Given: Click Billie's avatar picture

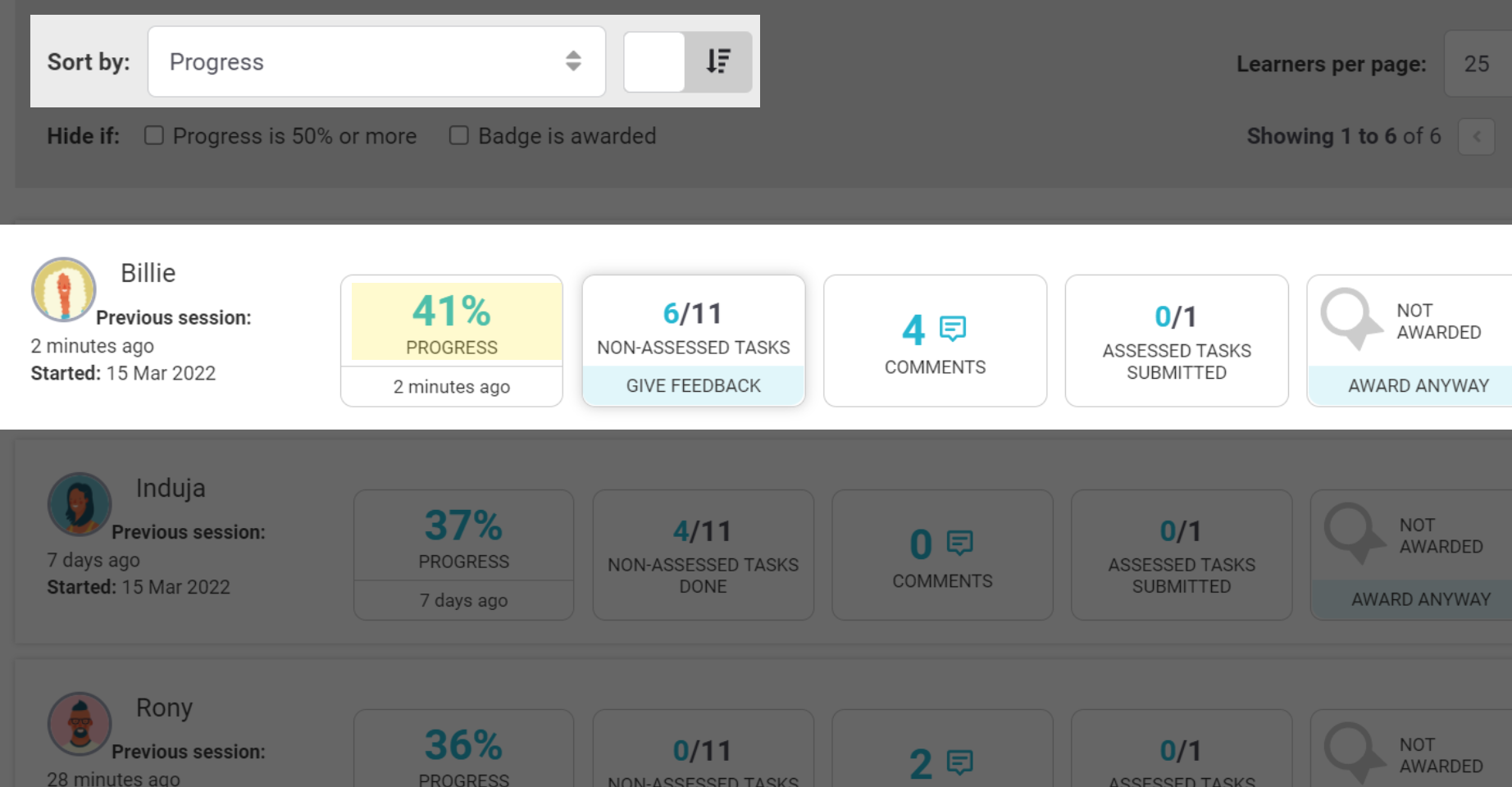Looking at the screenshot, I should (63, 290).
